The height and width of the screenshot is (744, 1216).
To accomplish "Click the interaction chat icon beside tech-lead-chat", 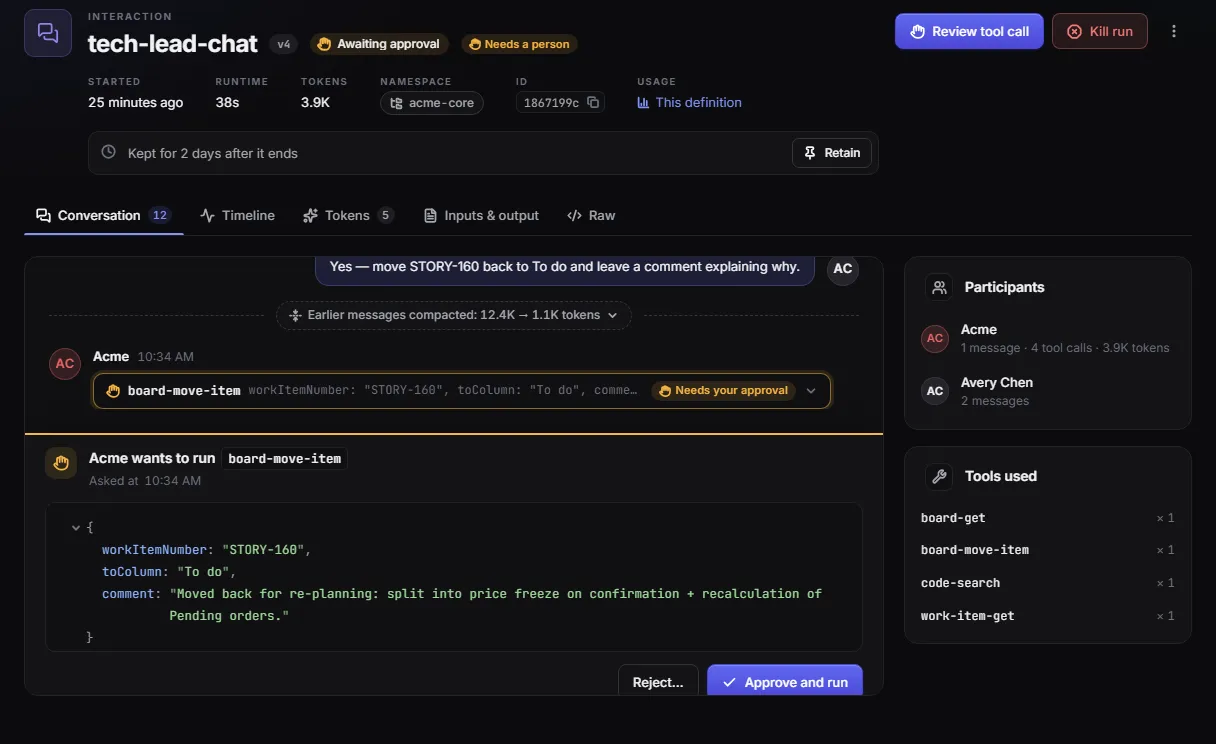I will click(x=48, y=33).
